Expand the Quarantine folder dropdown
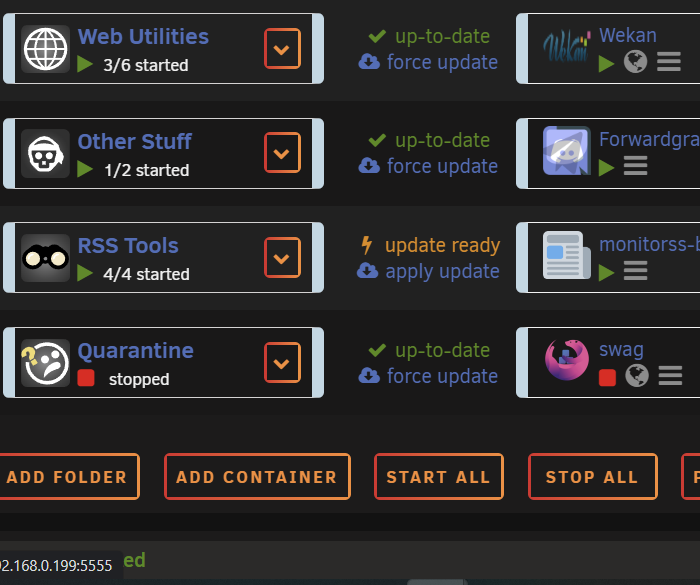Image resolution: width=700 pixels, height=585 pixels. coord(282,363)
